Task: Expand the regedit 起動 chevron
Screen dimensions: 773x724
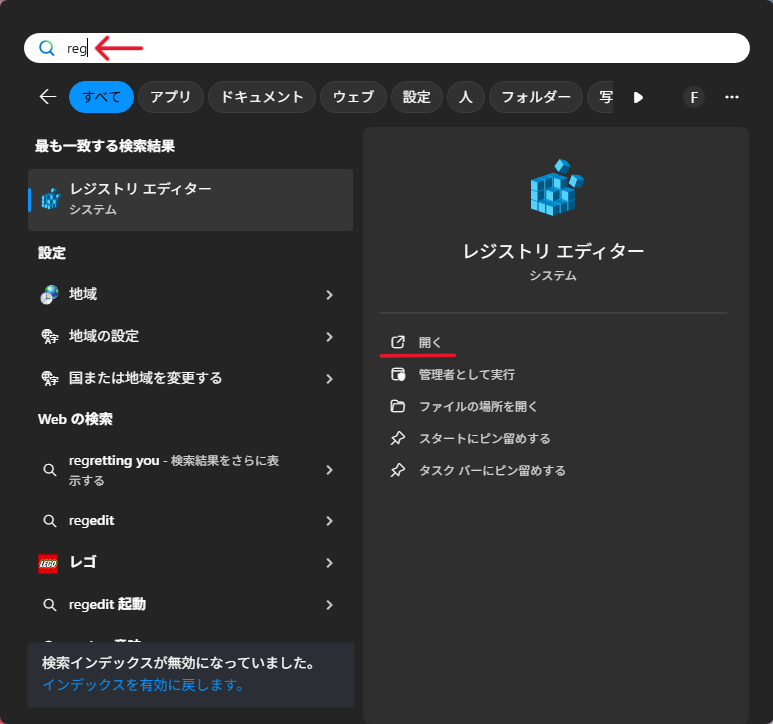Action: pyautogui.click(x=329, y=605)
